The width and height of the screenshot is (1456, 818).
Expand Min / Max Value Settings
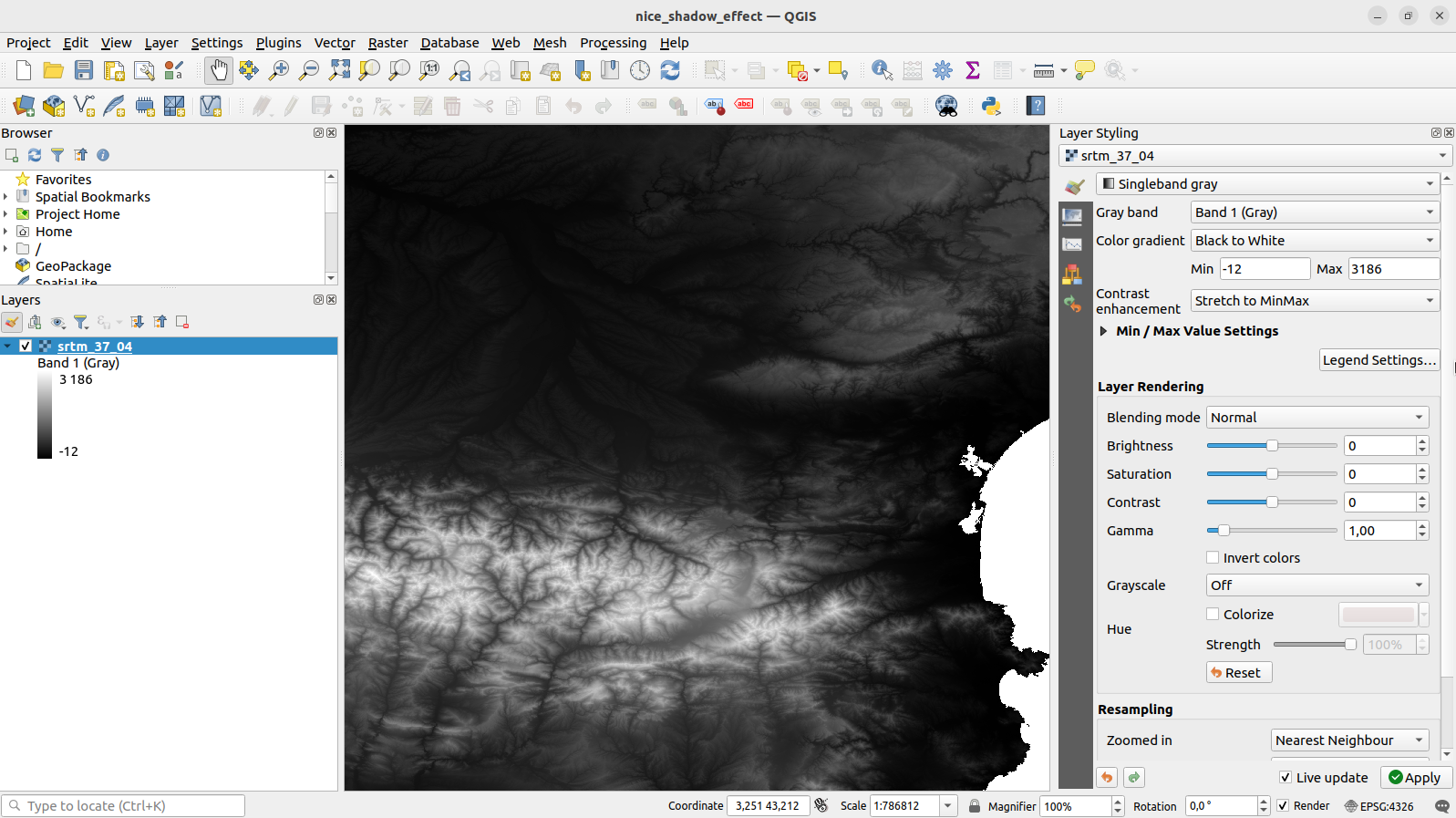[x=1103, y=331]
